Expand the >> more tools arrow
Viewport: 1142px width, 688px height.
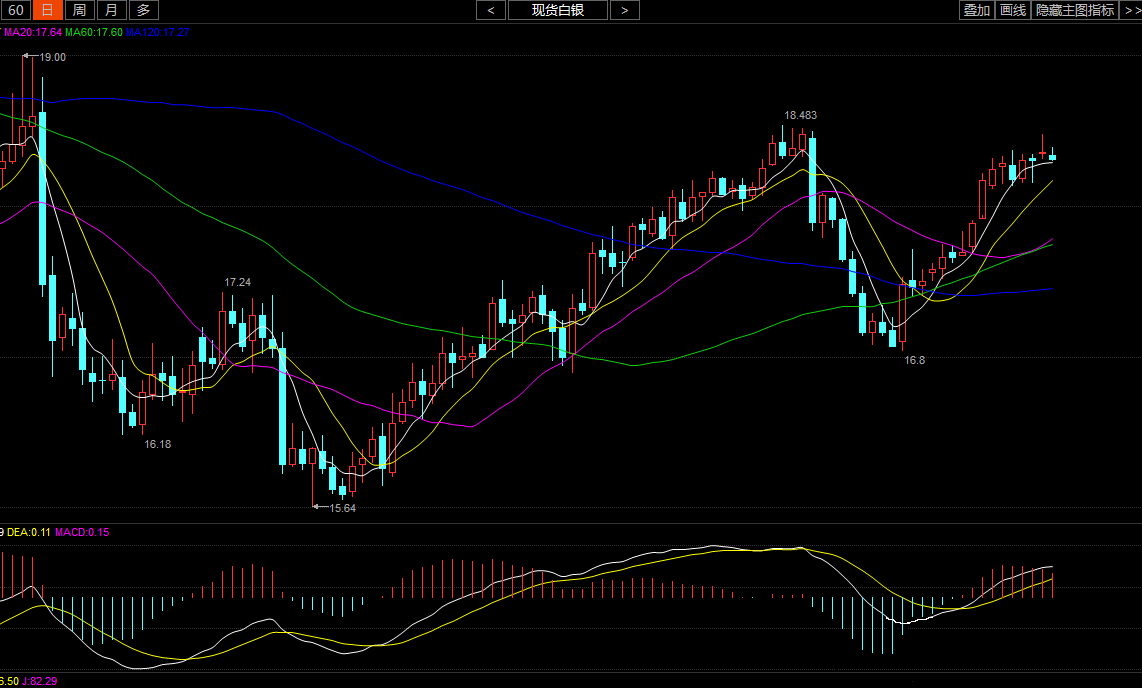pyautogui.click(x=1132, y=10)
